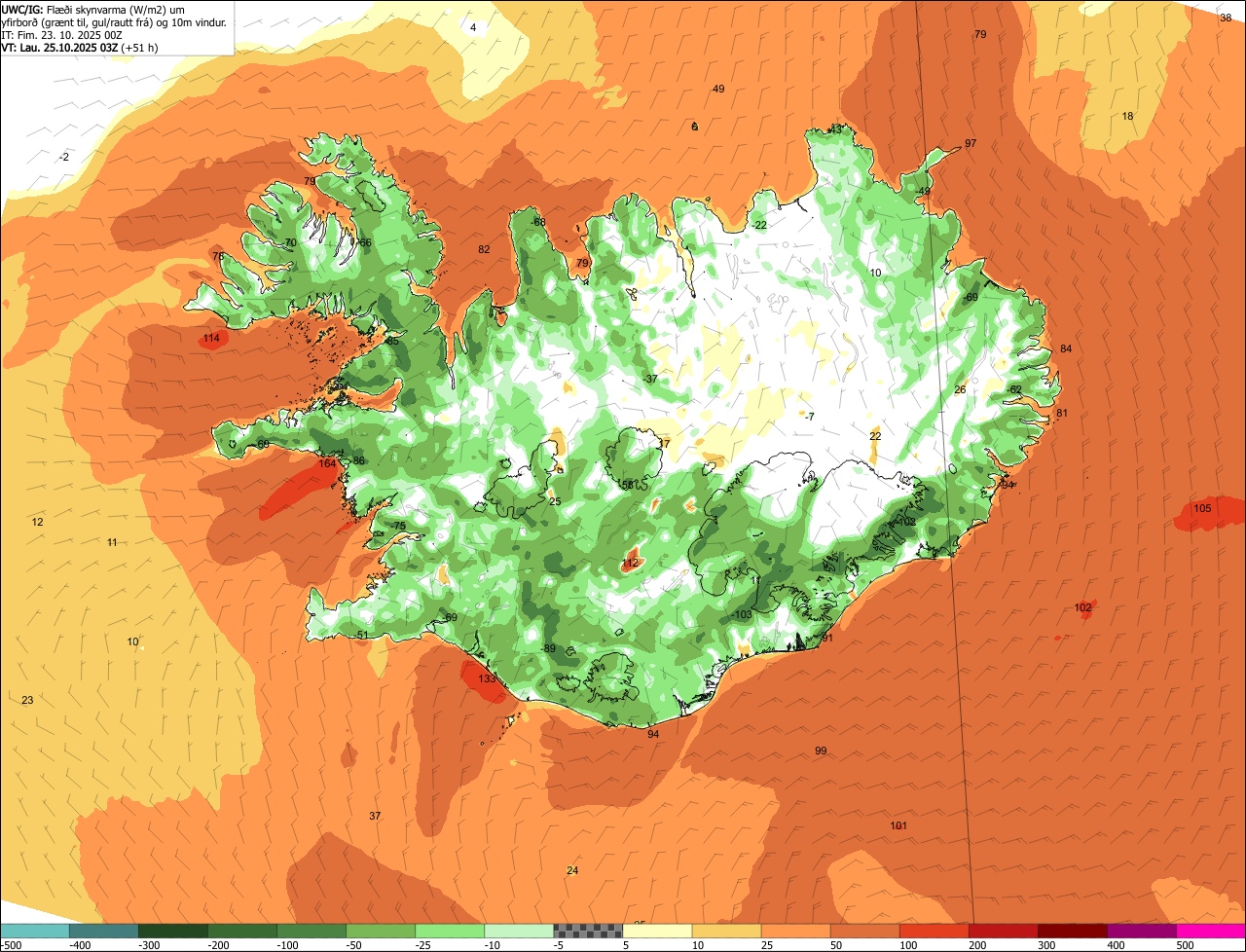This screenshot has width=1246, height=952.
Task: Click the '114' value on the map
Action: (211, 338)
